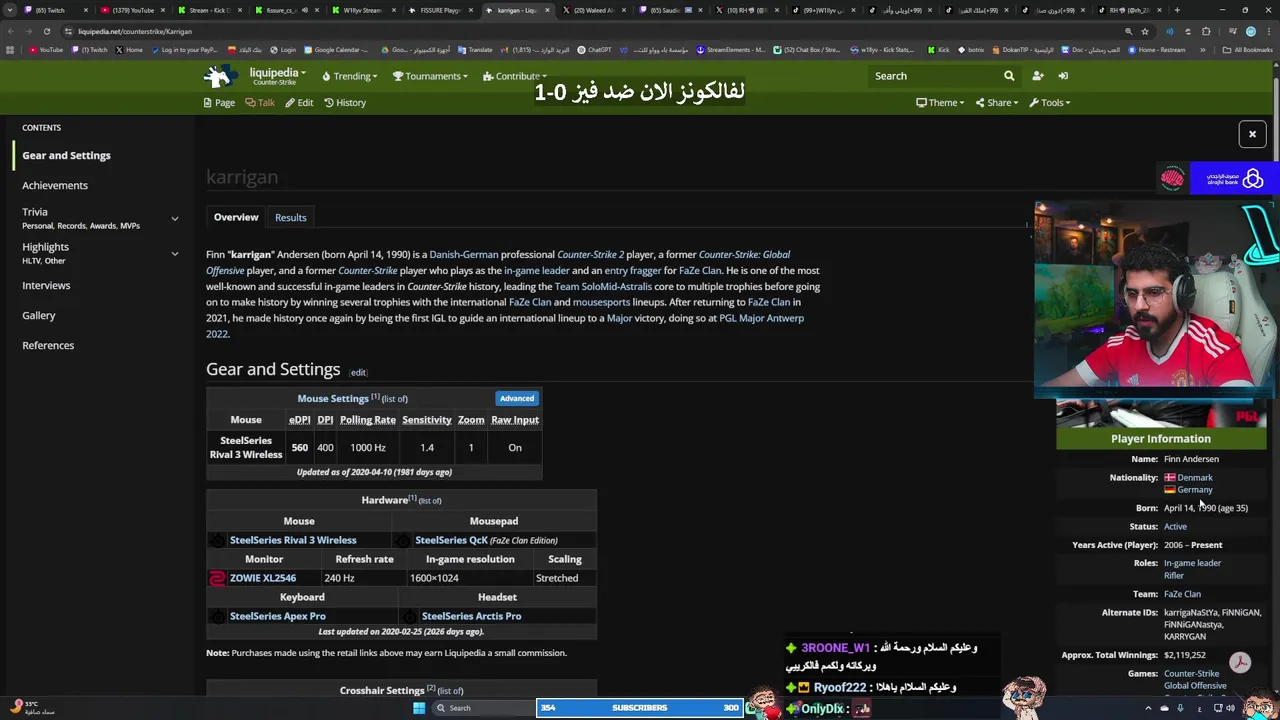Click the create account icon

[x=1037, y=76]
